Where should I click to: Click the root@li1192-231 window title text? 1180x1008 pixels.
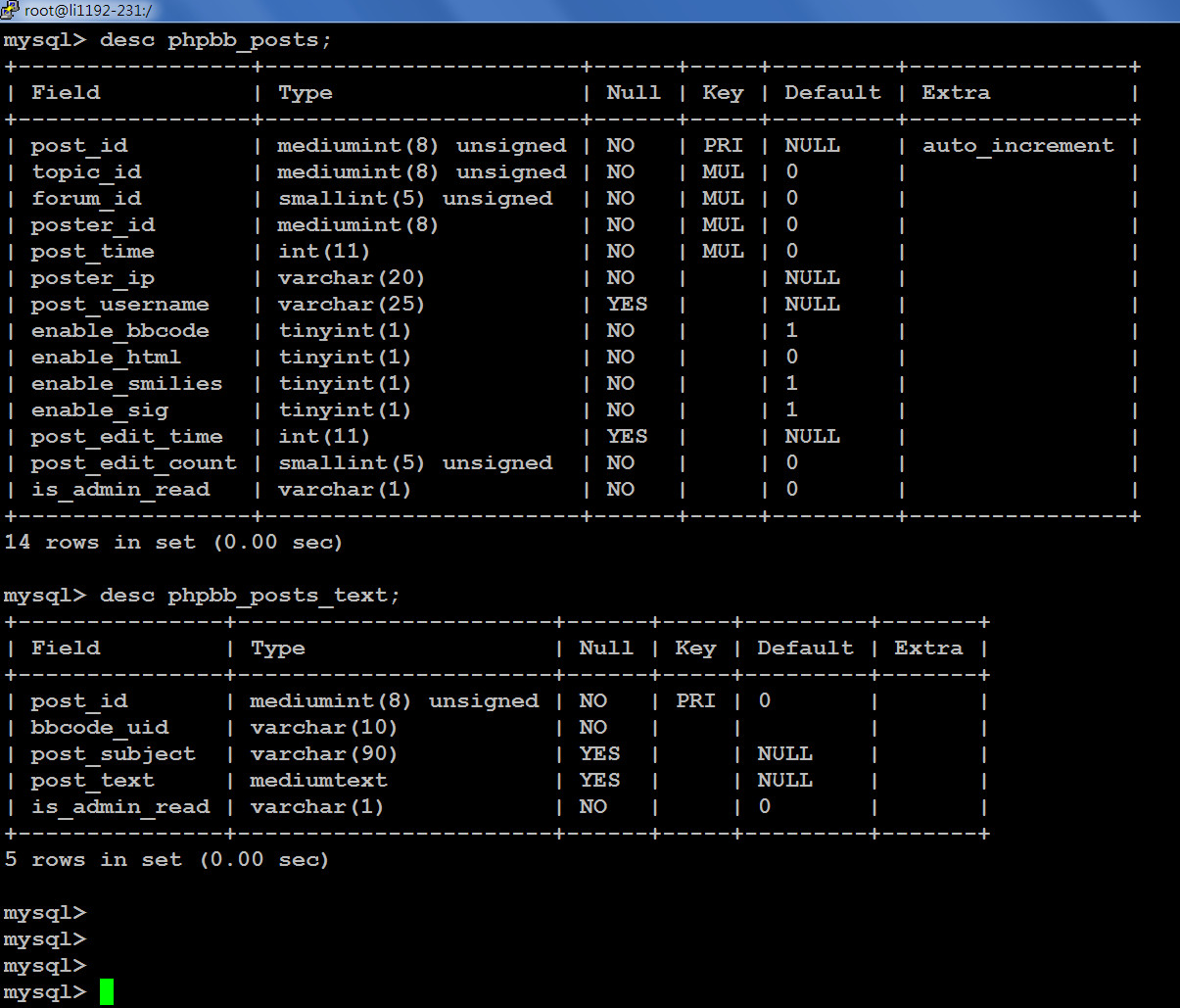click(88, 11)
